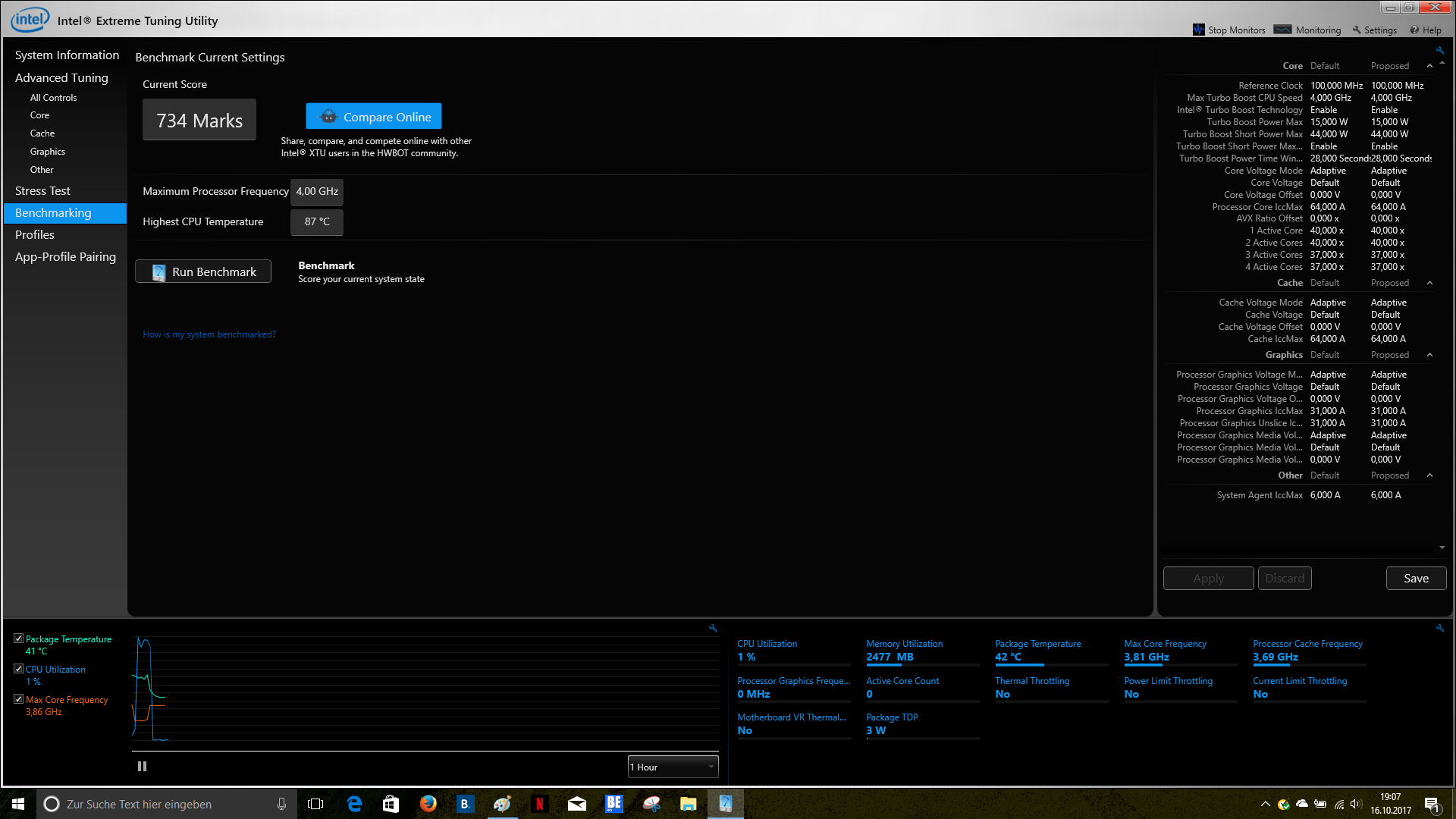
Task: Open Settings wrench in title bar
Action: point(1357,30)
